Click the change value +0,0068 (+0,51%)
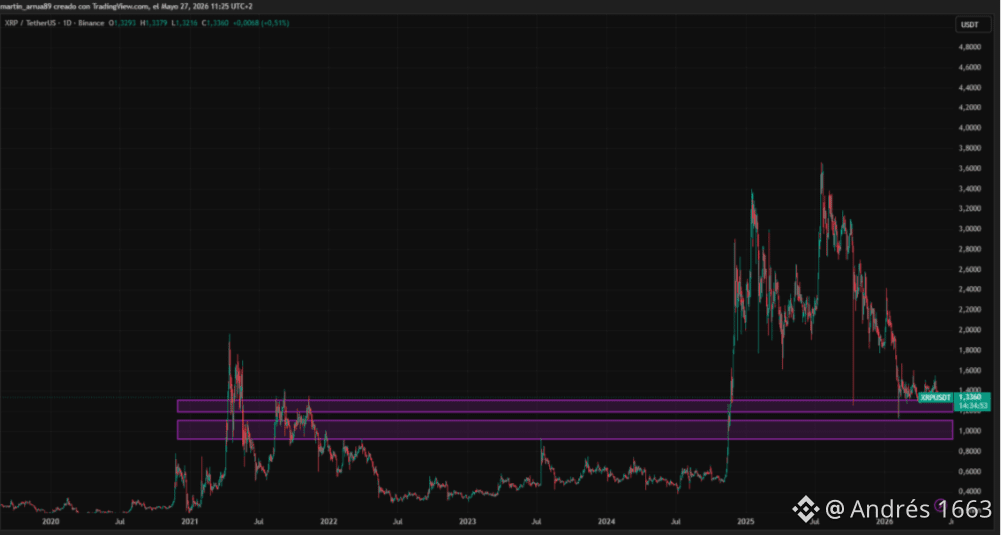Viewport: 1001px width, 535px height. point(260,23)
